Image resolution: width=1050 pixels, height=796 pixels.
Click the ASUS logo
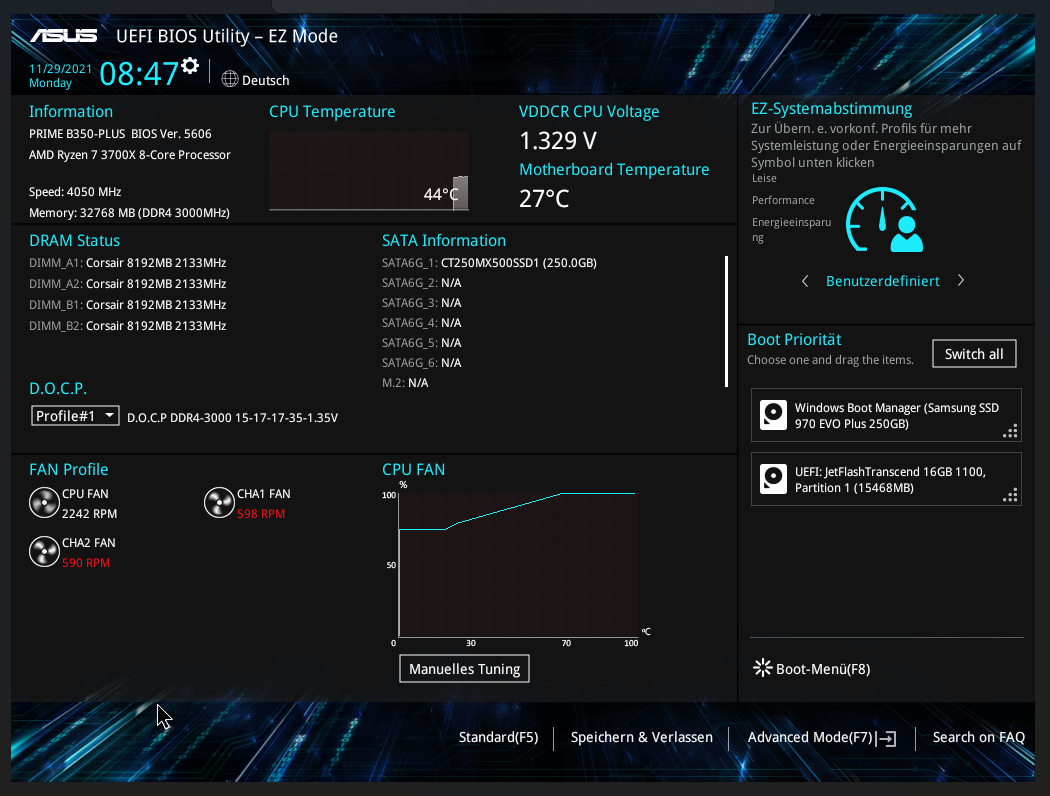click(x=64, y=35)
